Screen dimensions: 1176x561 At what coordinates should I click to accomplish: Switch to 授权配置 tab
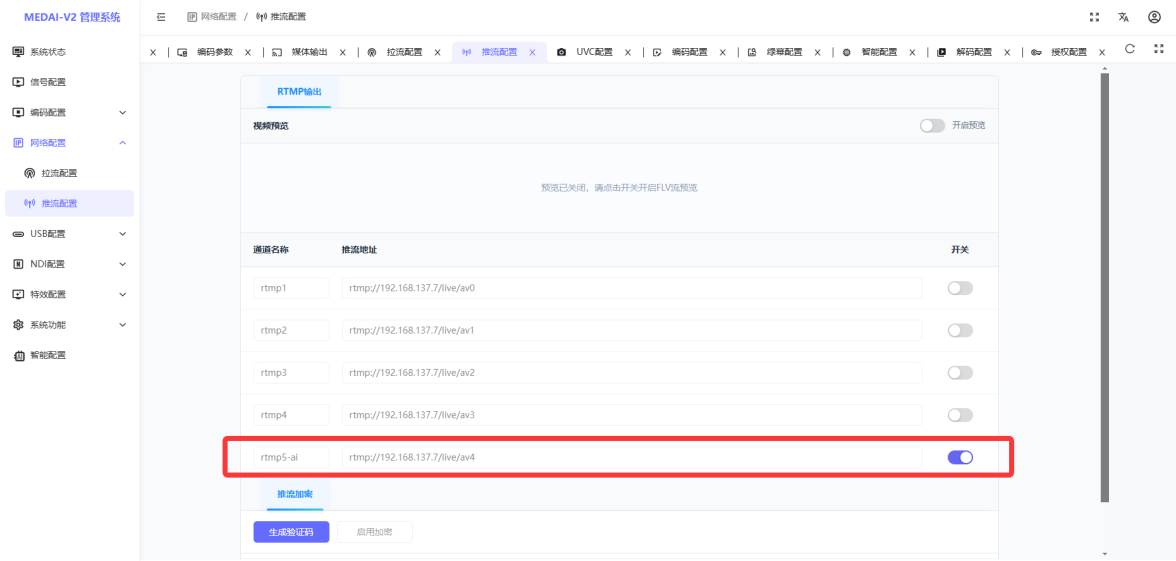1069,52
